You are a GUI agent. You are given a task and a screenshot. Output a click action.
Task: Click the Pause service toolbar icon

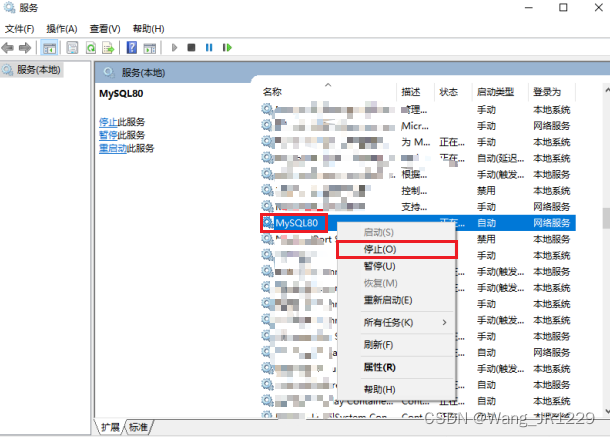pyautogui.click(x=209, y=48)
